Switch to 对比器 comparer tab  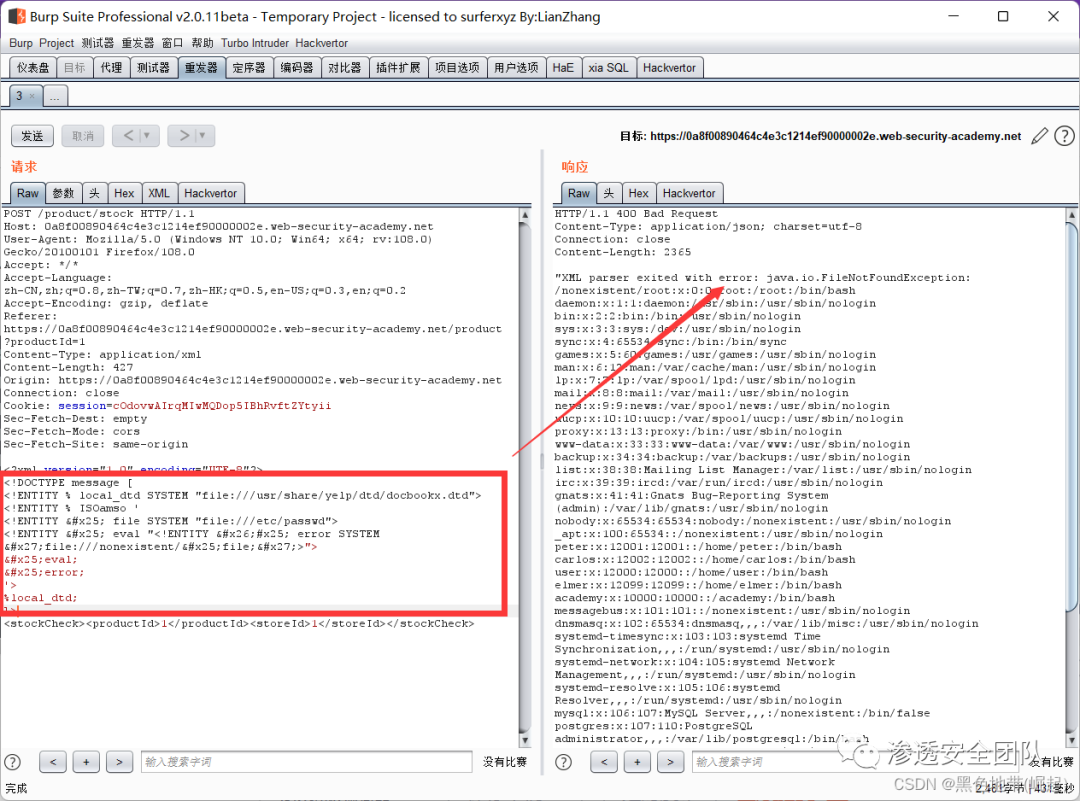[344, 67]
